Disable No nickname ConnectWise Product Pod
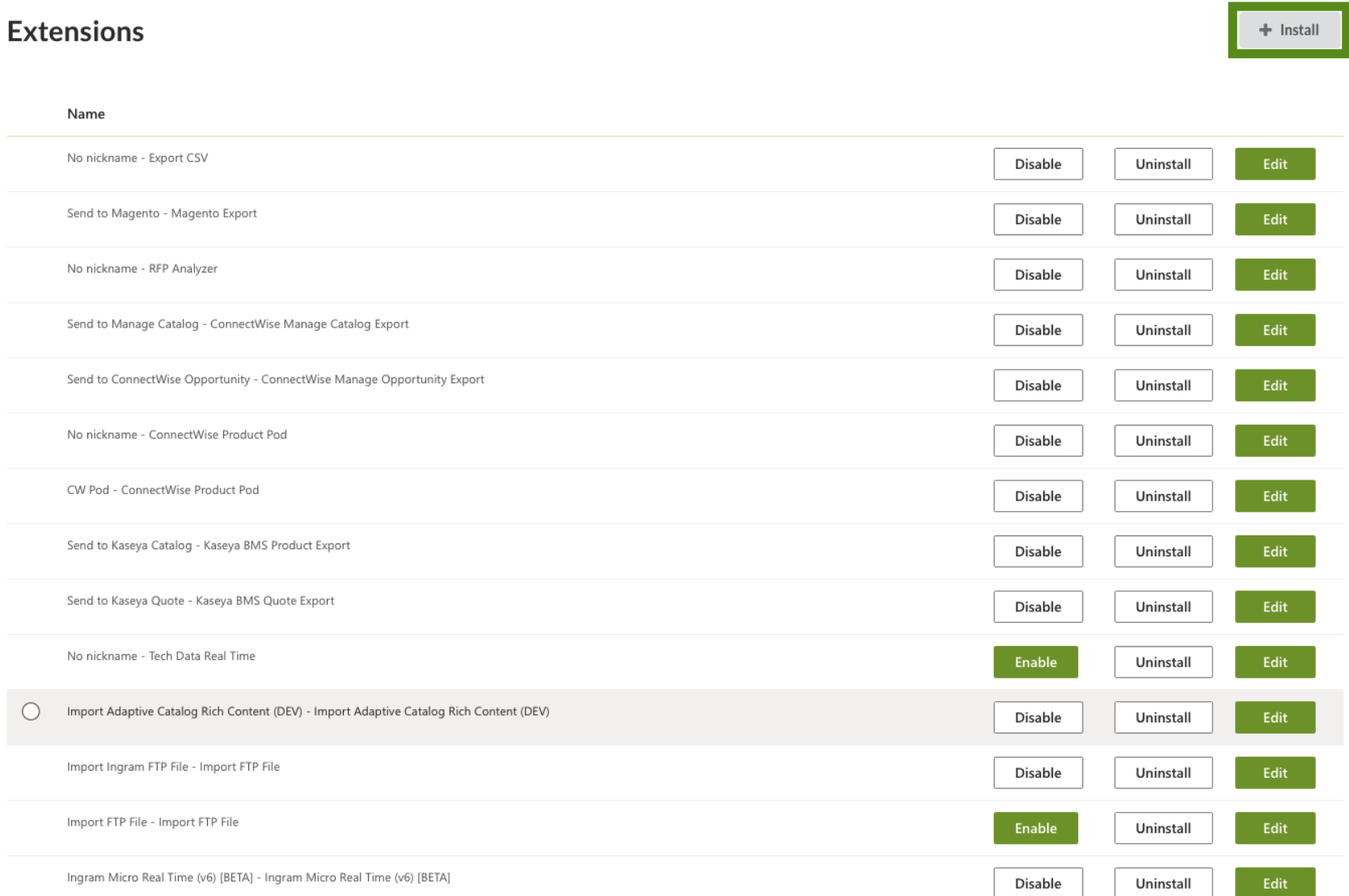Viewport: 1349px width, 896px height. 1038,441
